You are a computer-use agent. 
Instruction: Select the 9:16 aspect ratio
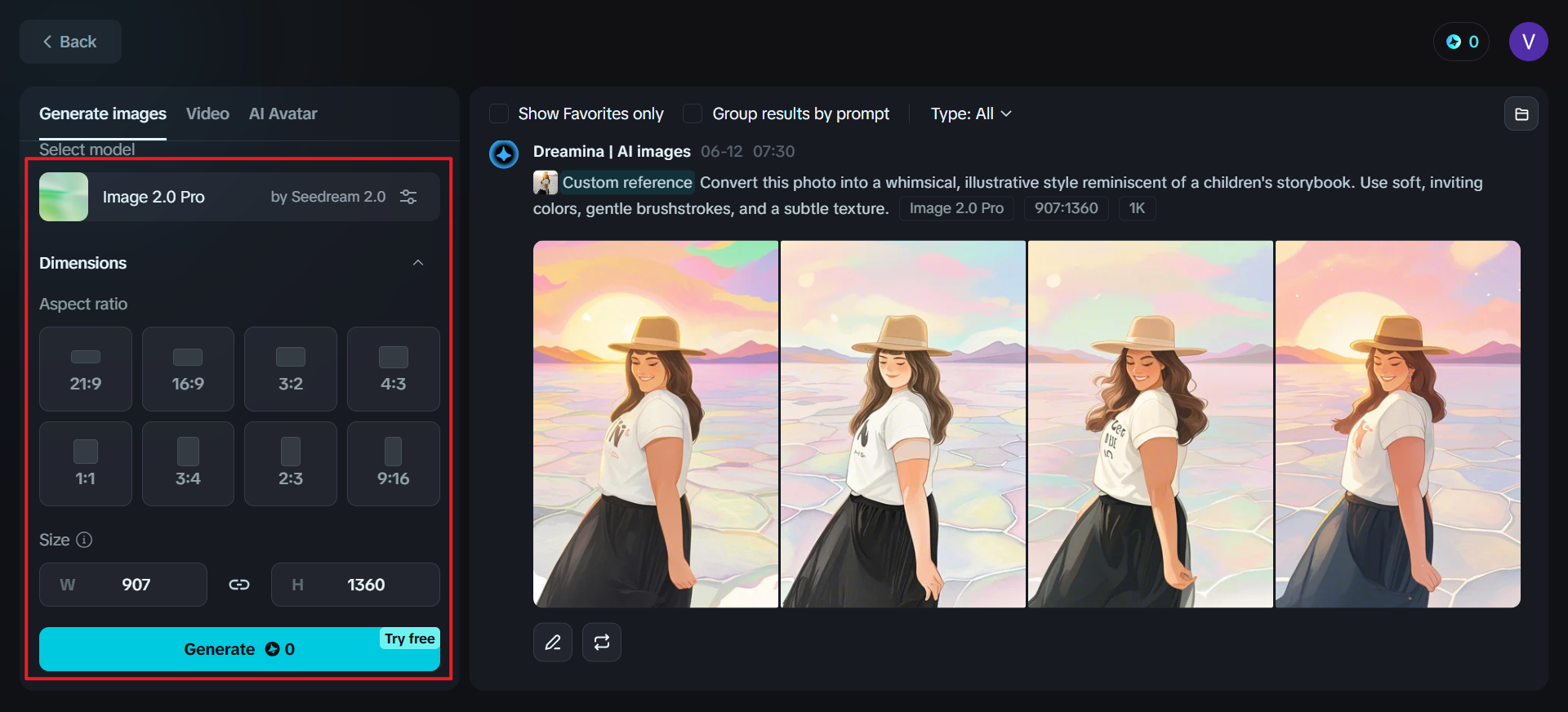(394, 464)
